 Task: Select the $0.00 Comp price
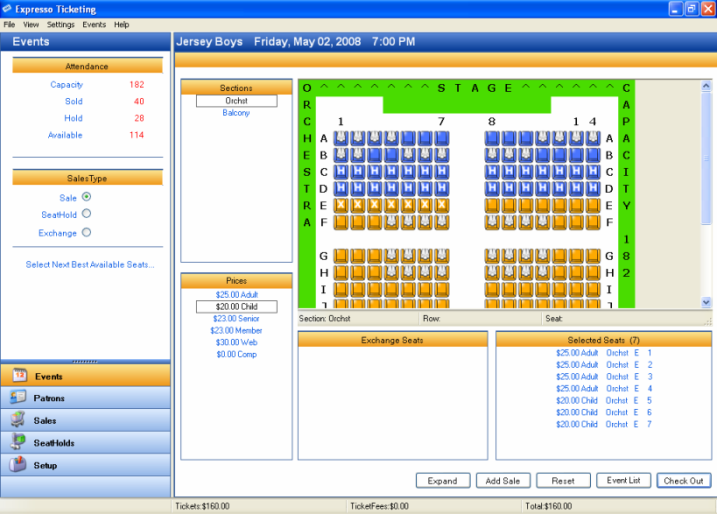tap(236, 354)
